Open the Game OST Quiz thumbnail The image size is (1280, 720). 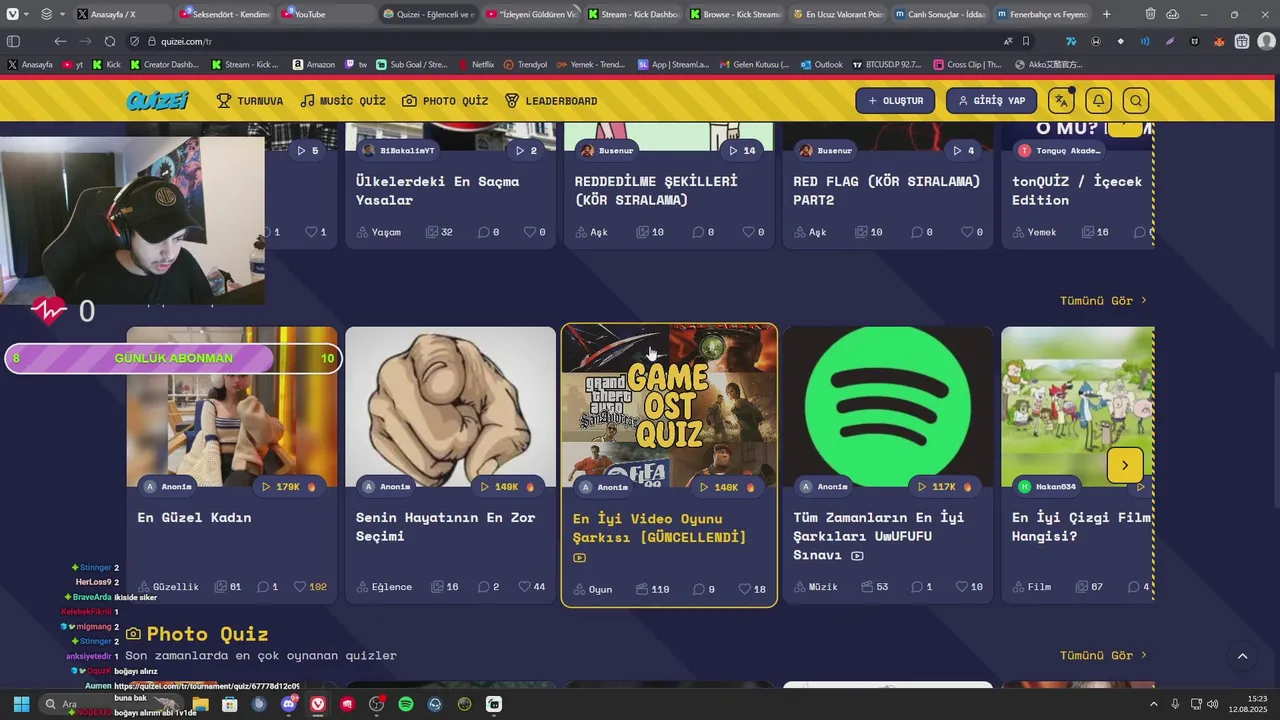pyautogui.click(x=669, y=406)
